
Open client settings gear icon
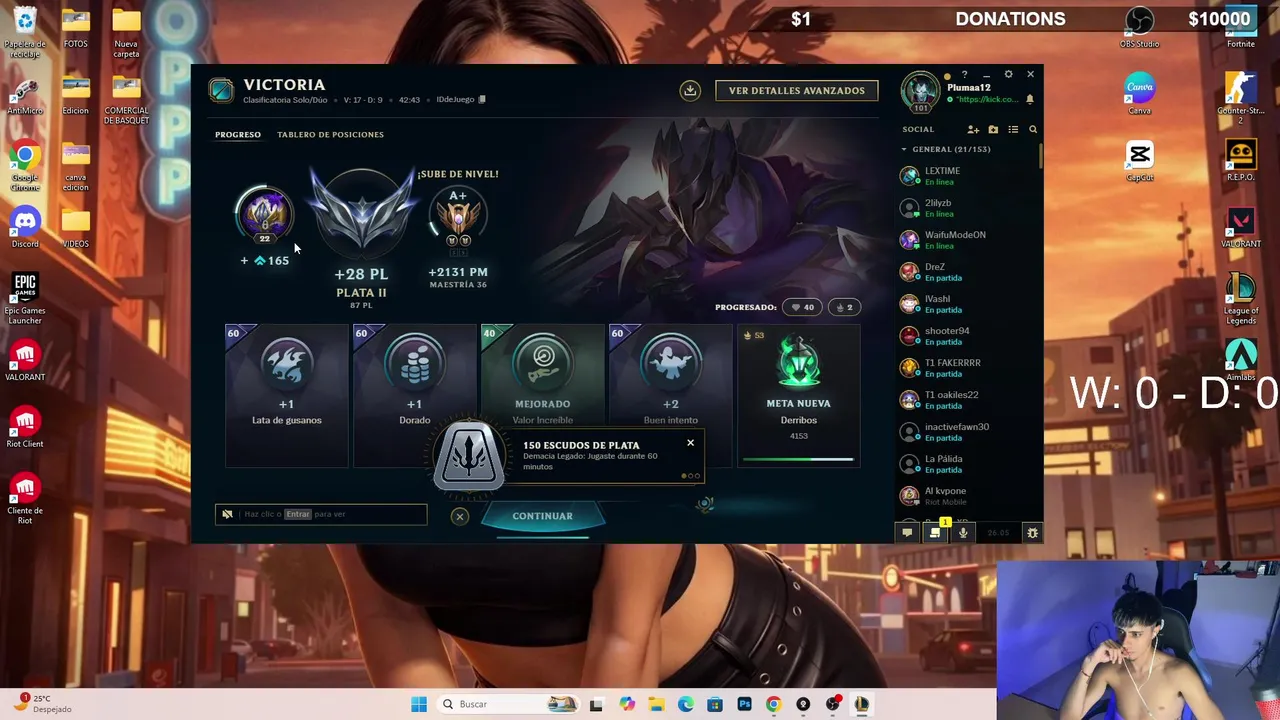click(x=1008, y=74)
